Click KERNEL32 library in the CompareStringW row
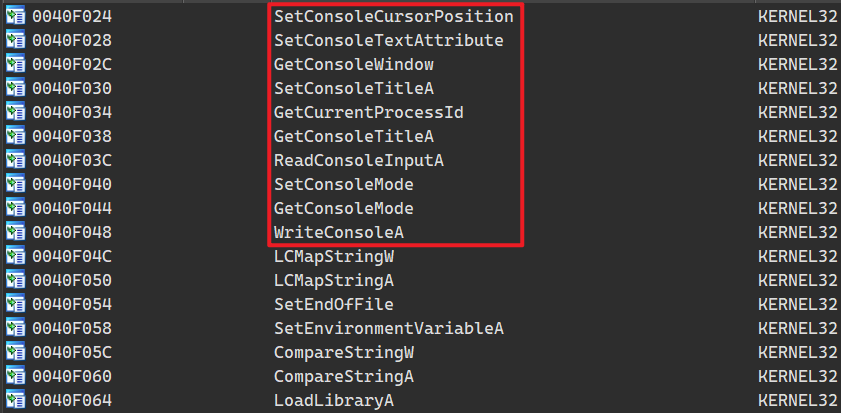The image size is (841, 413). [x=798, y=353]
